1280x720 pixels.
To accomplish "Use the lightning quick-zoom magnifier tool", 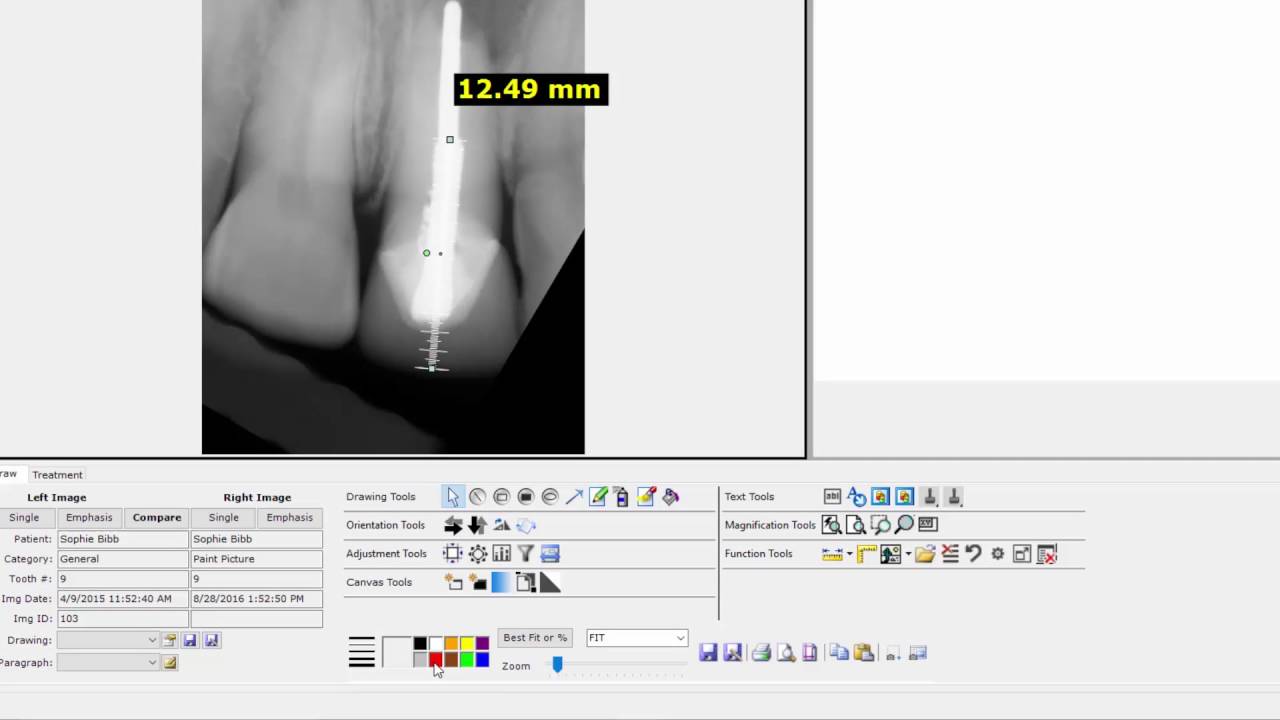I will point(831,525).
